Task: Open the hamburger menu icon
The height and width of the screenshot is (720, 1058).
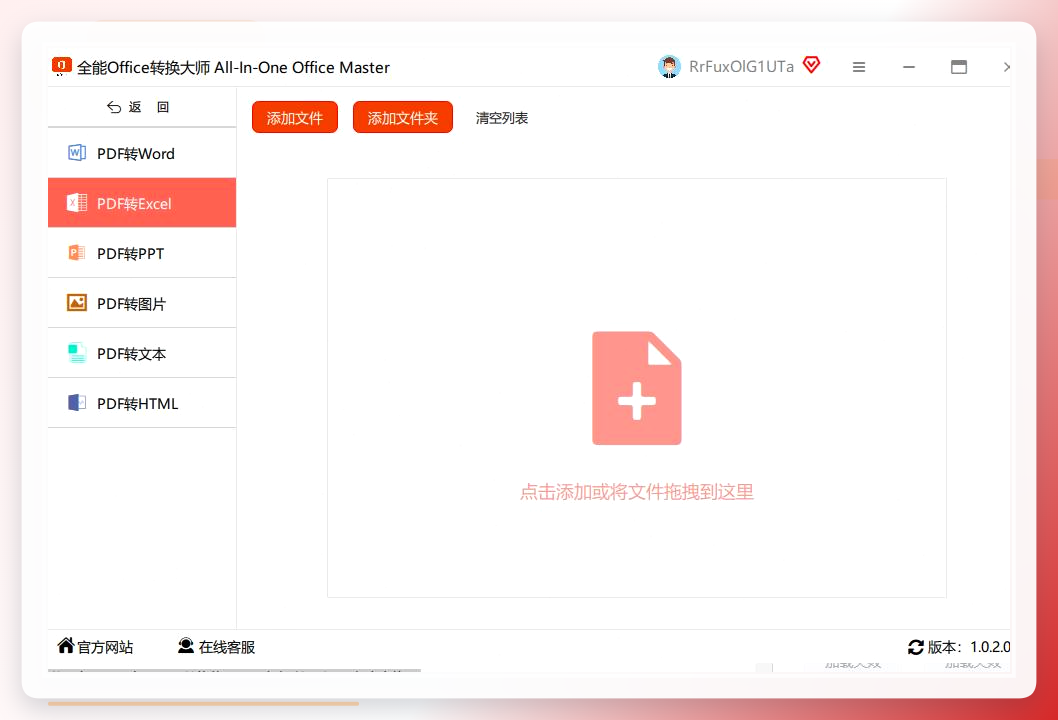Action: [858, 67]
